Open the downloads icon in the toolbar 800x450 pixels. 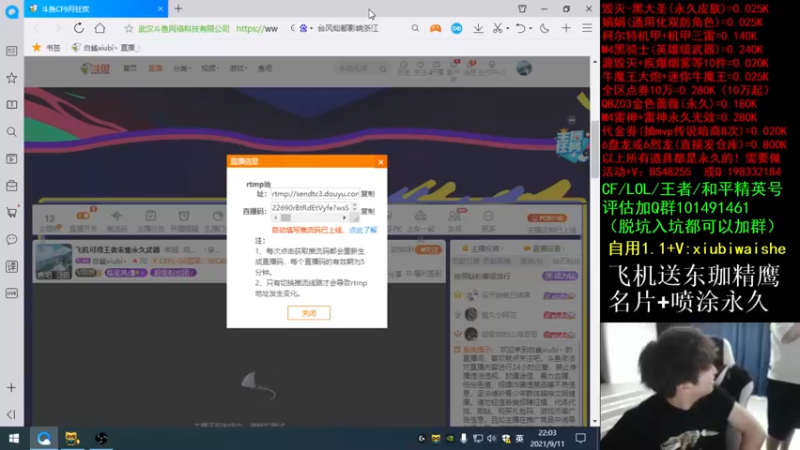pos(478,29)
